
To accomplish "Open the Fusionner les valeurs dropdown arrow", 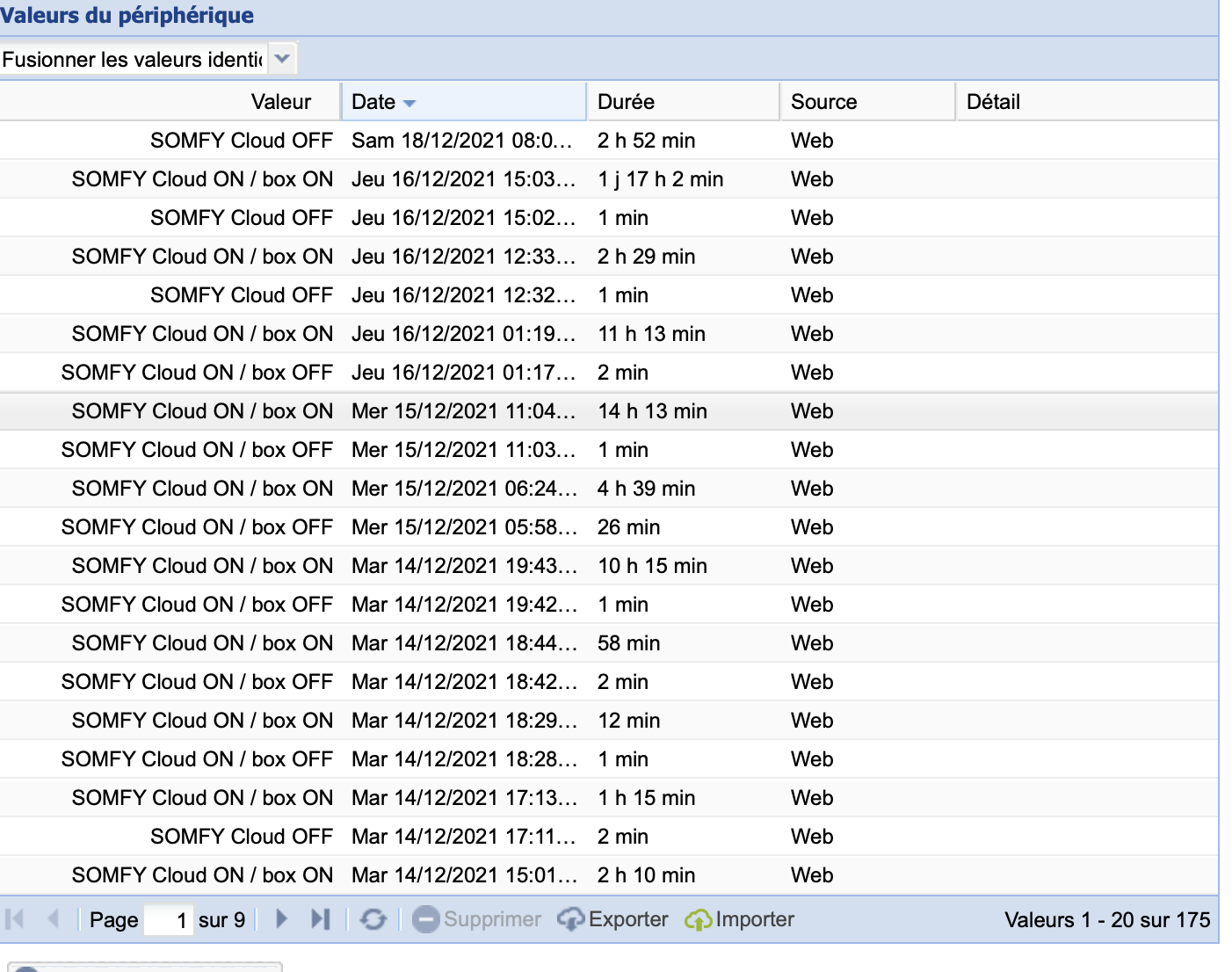I will (282, 59).
